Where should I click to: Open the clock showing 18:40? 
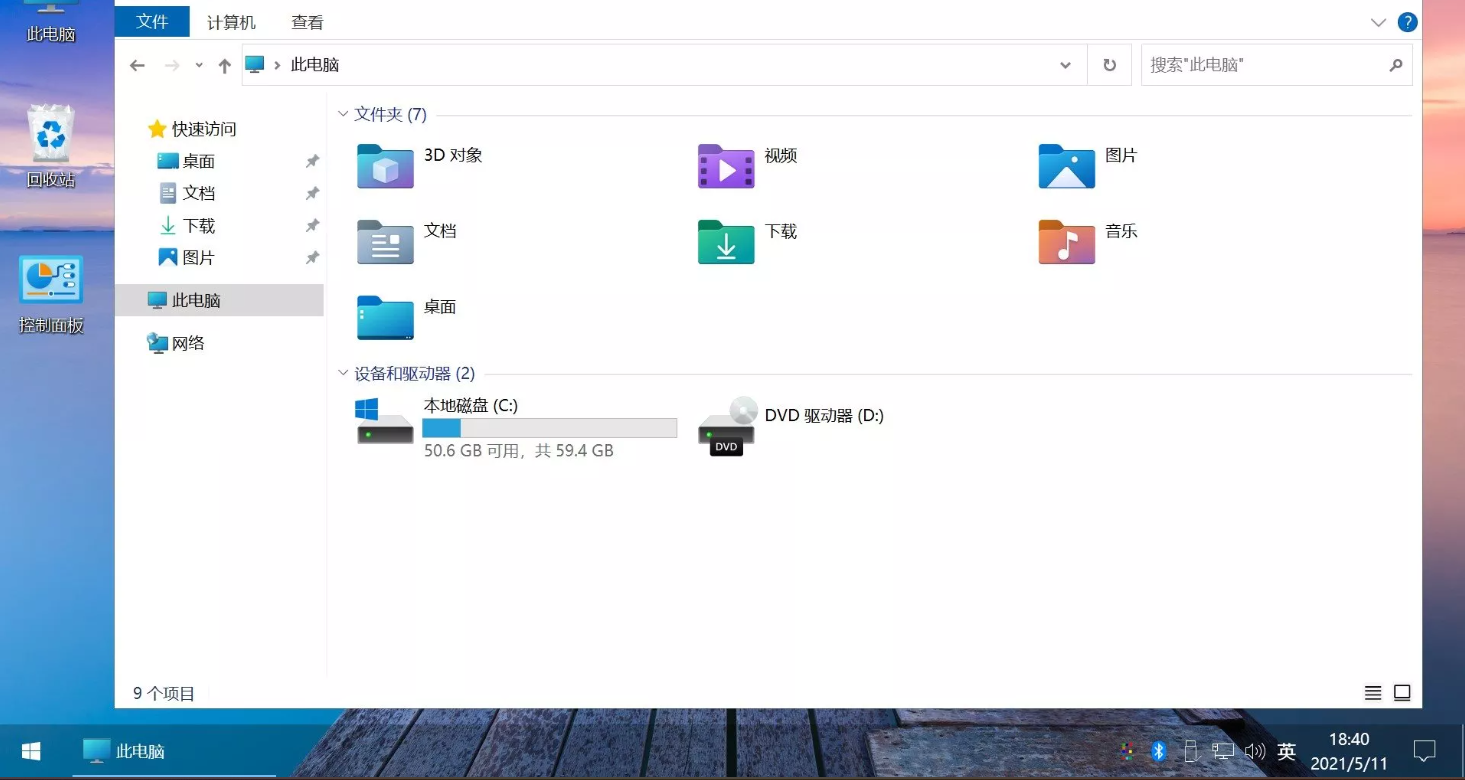(1349, 751)
